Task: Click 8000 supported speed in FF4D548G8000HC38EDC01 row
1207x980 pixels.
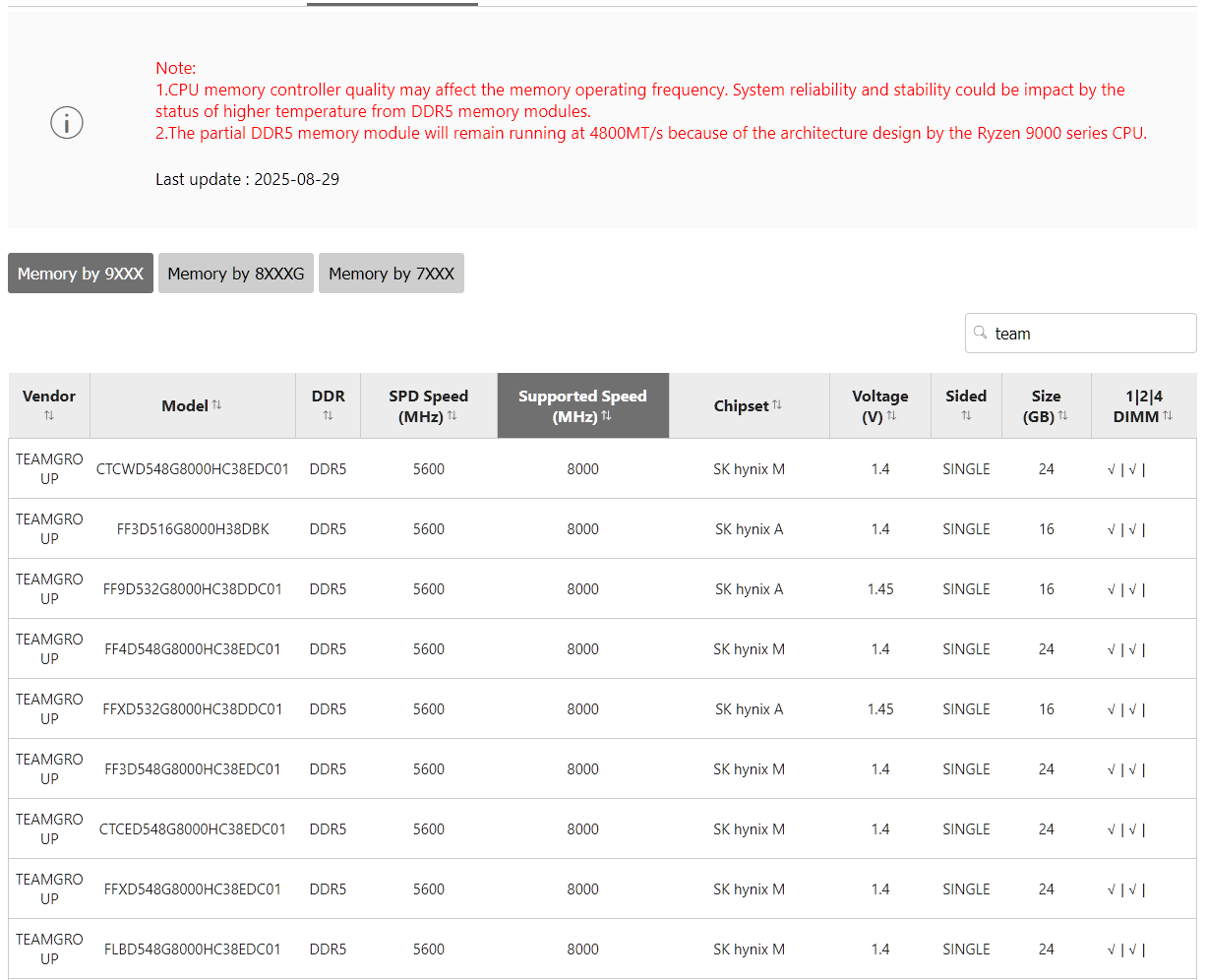Action: [x=582, y=649]
